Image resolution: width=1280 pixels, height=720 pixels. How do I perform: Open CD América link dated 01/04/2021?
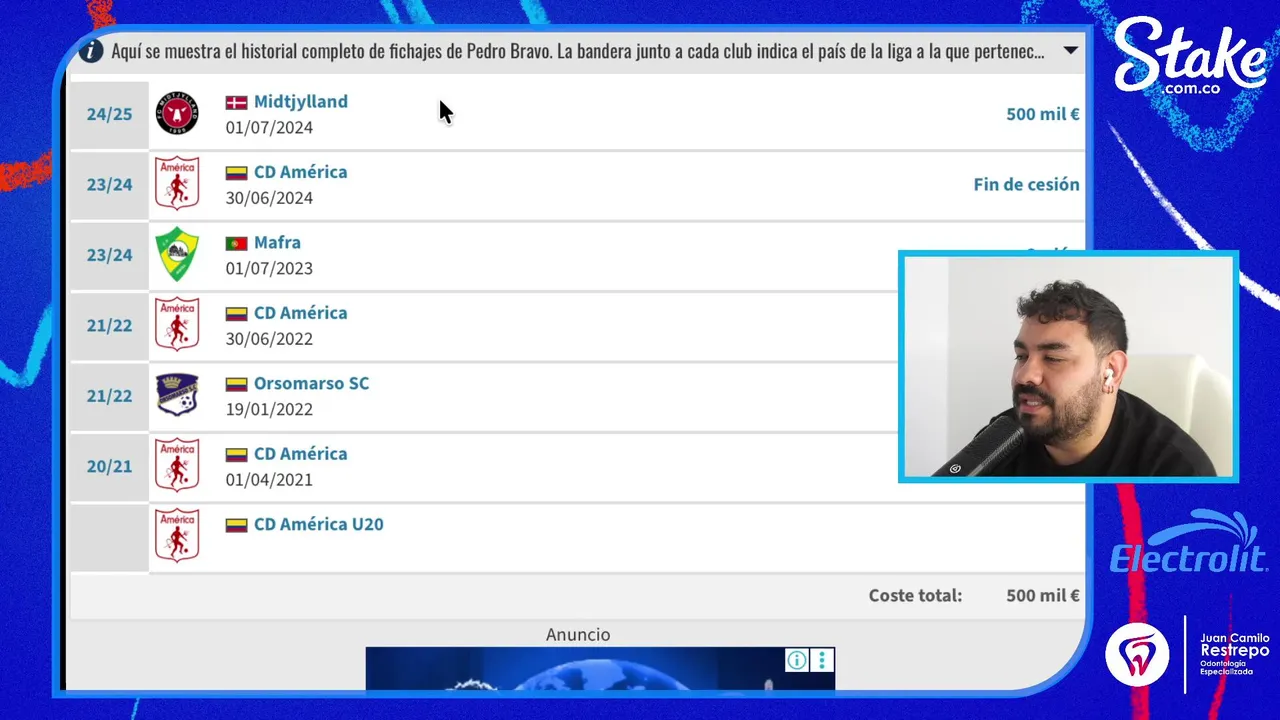point(301,454)
